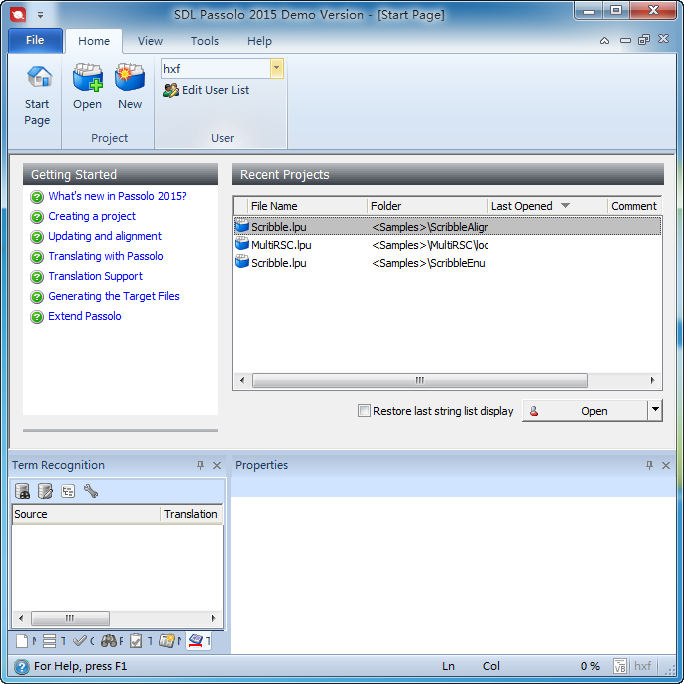Click the Translation column header
Screen dimensions: 684x684
(191, 514)
